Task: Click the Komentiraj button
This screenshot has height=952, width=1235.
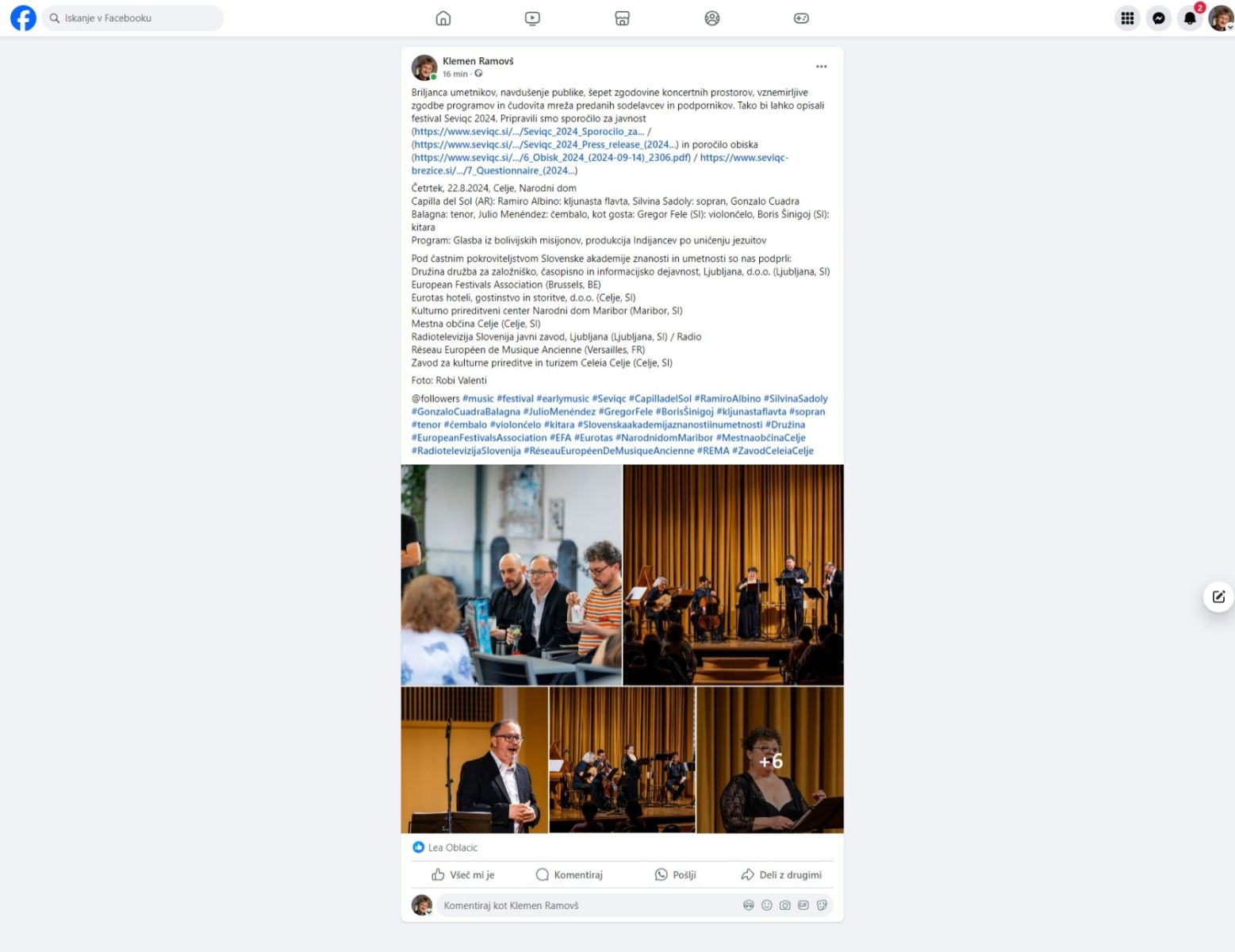Action: (570, 875)
